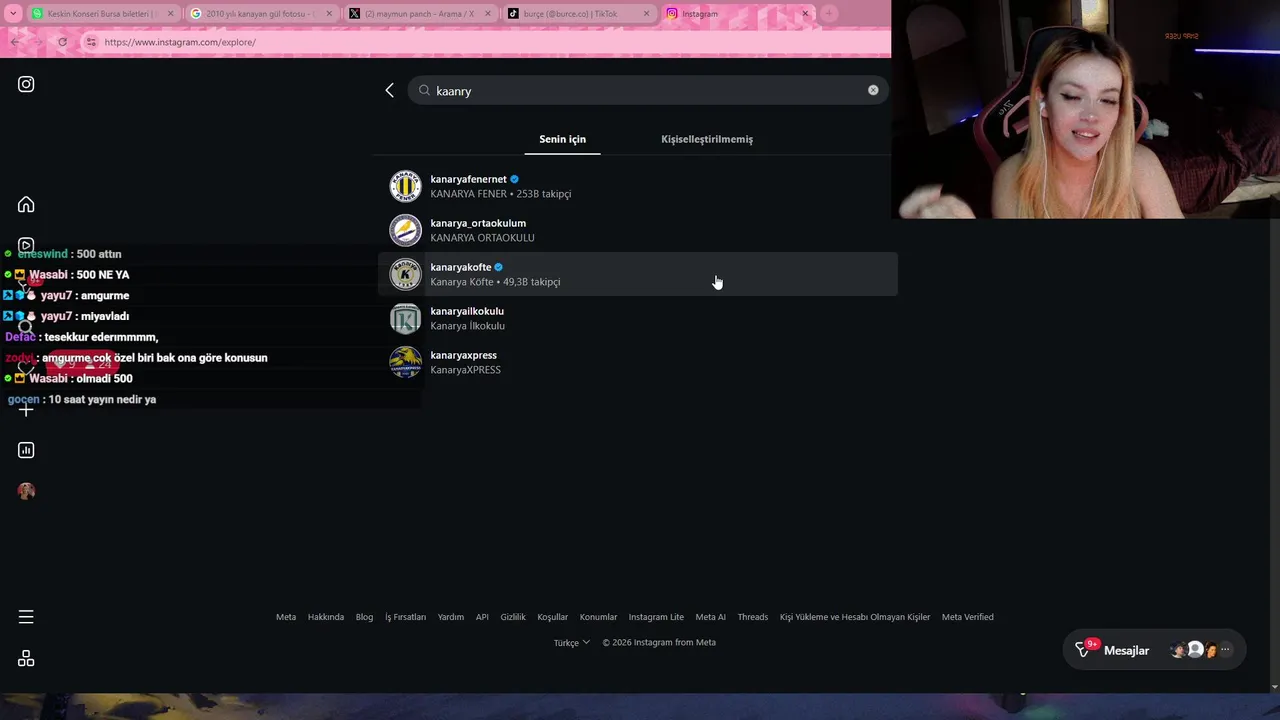The image size is (1280, 720).
Task: Open the Instagram logo home link
Action: pos(26,84)
